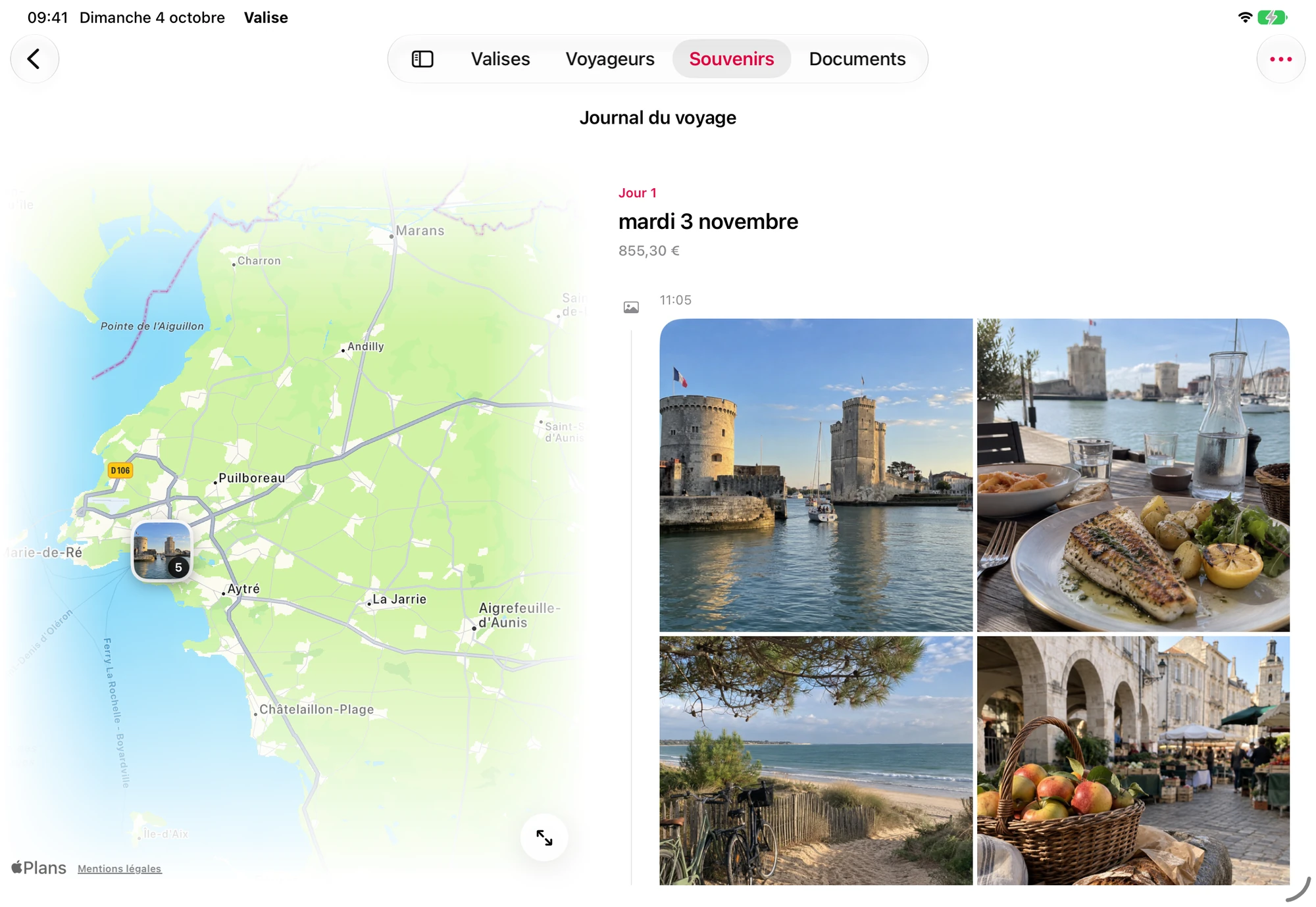
Task: Select the mardi 3 novembre heading
Action: 708,222
